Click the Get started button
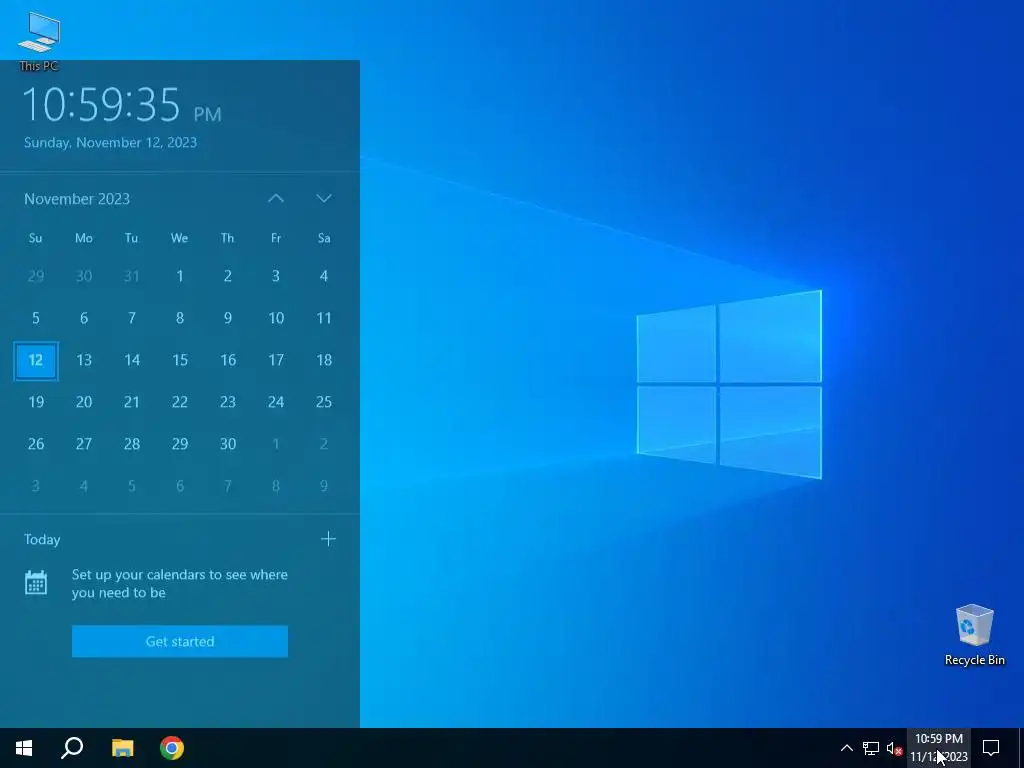Image resolution: width=1024 pixels, height=768 pixels. coord(180,641)
